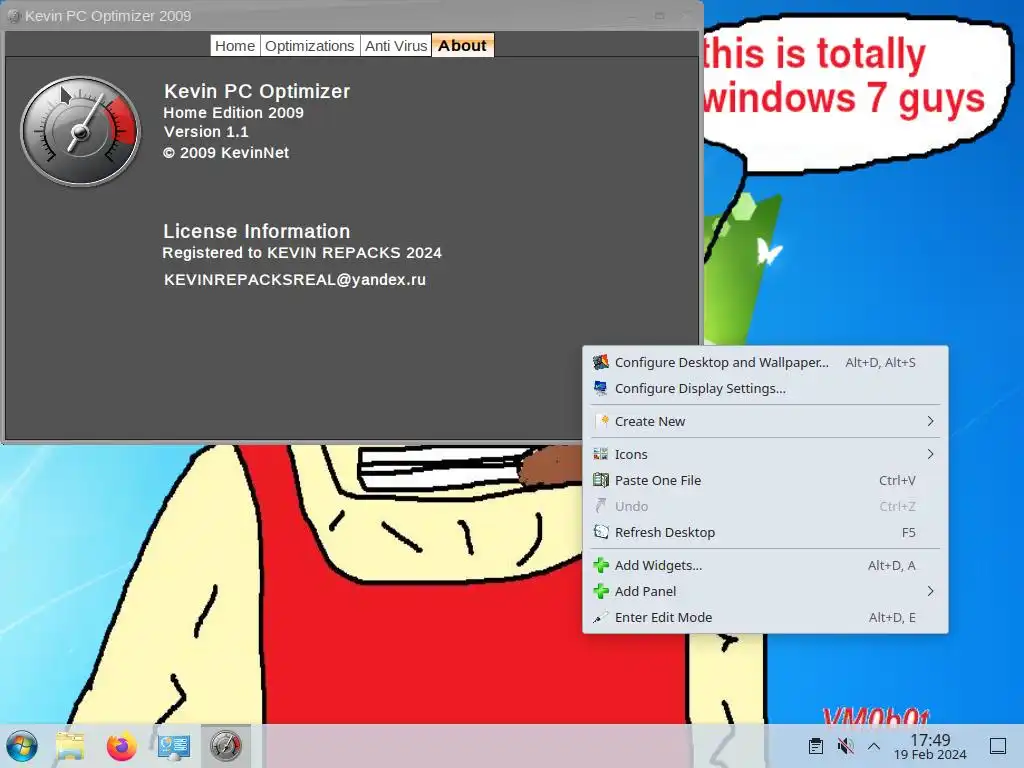Click the Paste One File clipboard icon

tap(601, 480)
